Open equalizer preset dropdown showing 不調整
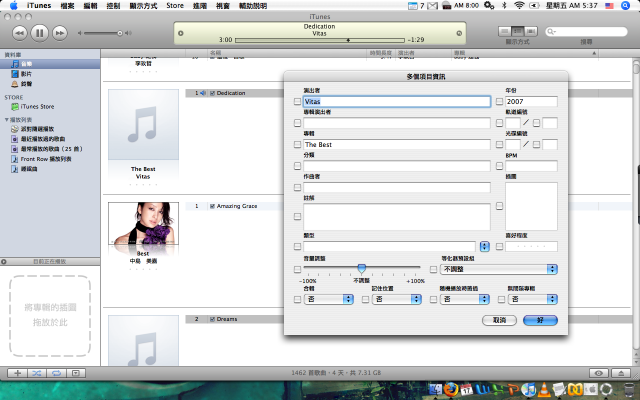640x400 pixels. pos(499,269)
